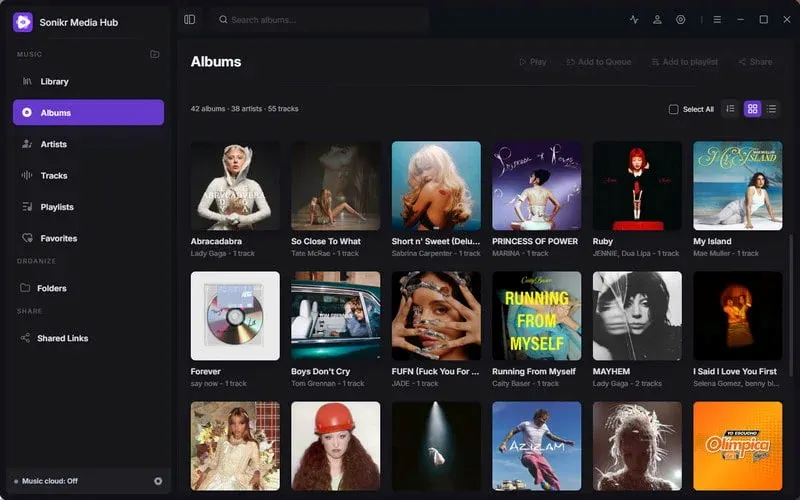The height and width of the screenshot is (500, 800).
Task: Open the circular target settings icon
Action: tap(681, 19)
